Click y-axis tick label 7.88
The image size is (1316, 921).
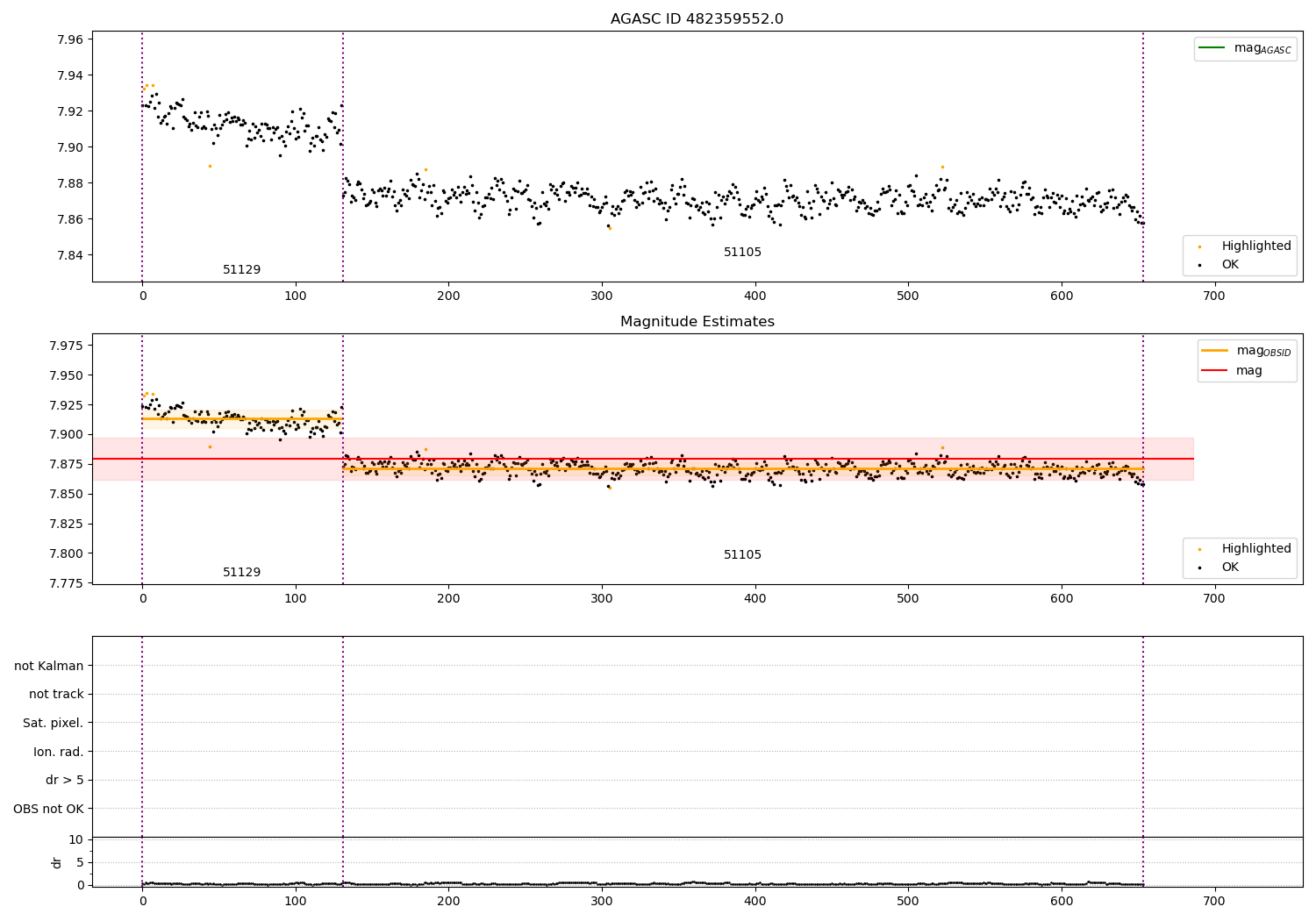69,183
